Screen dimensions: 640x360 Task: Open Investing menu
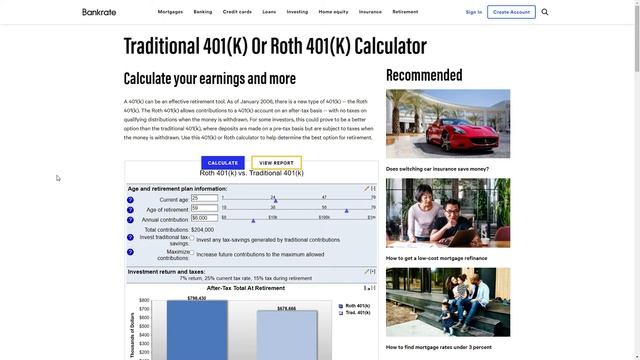pos(297,12)
